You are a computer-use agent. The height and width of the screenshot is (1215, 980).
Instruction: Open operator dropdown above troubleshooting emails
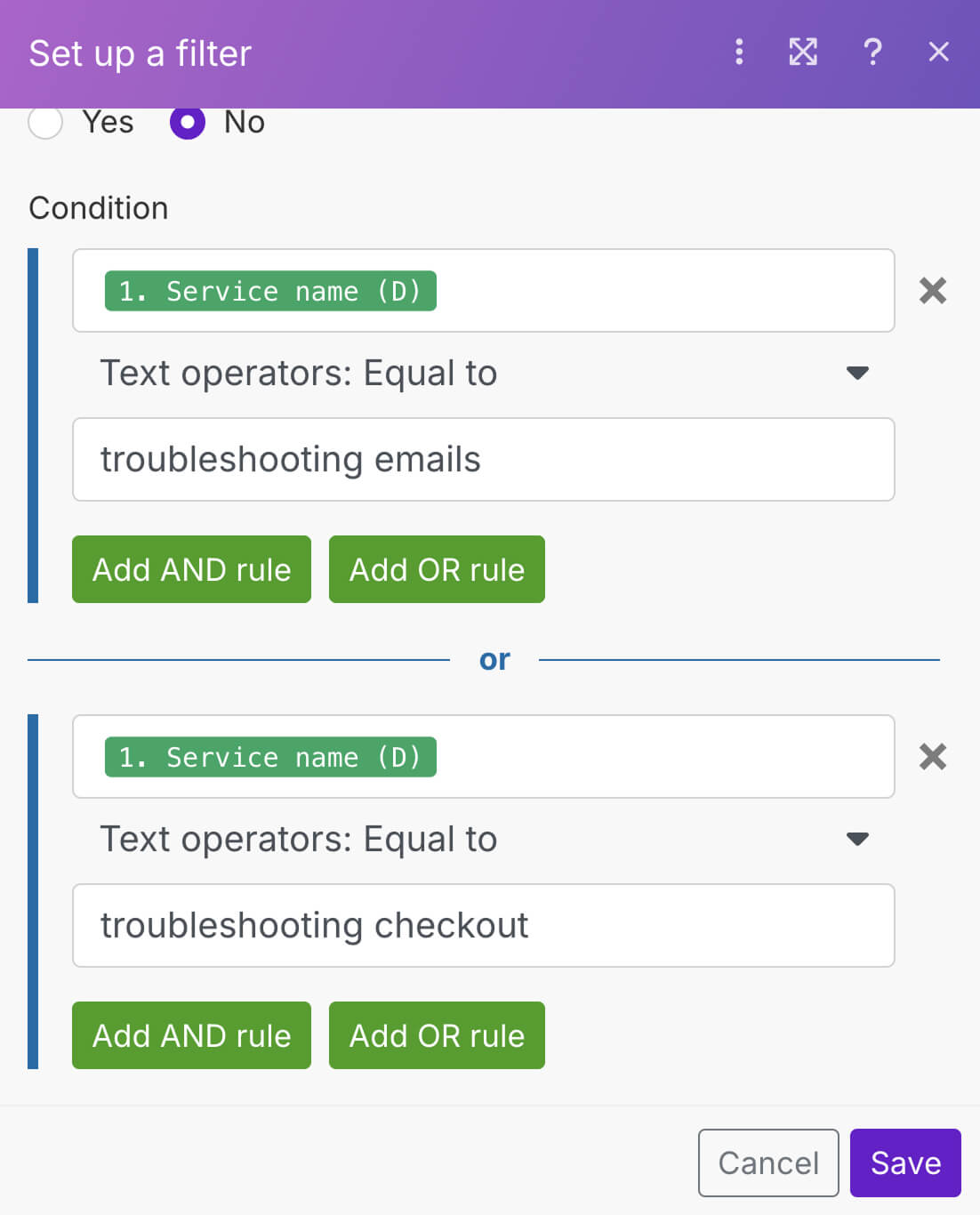pyautogui.click(x=484, y=373)
